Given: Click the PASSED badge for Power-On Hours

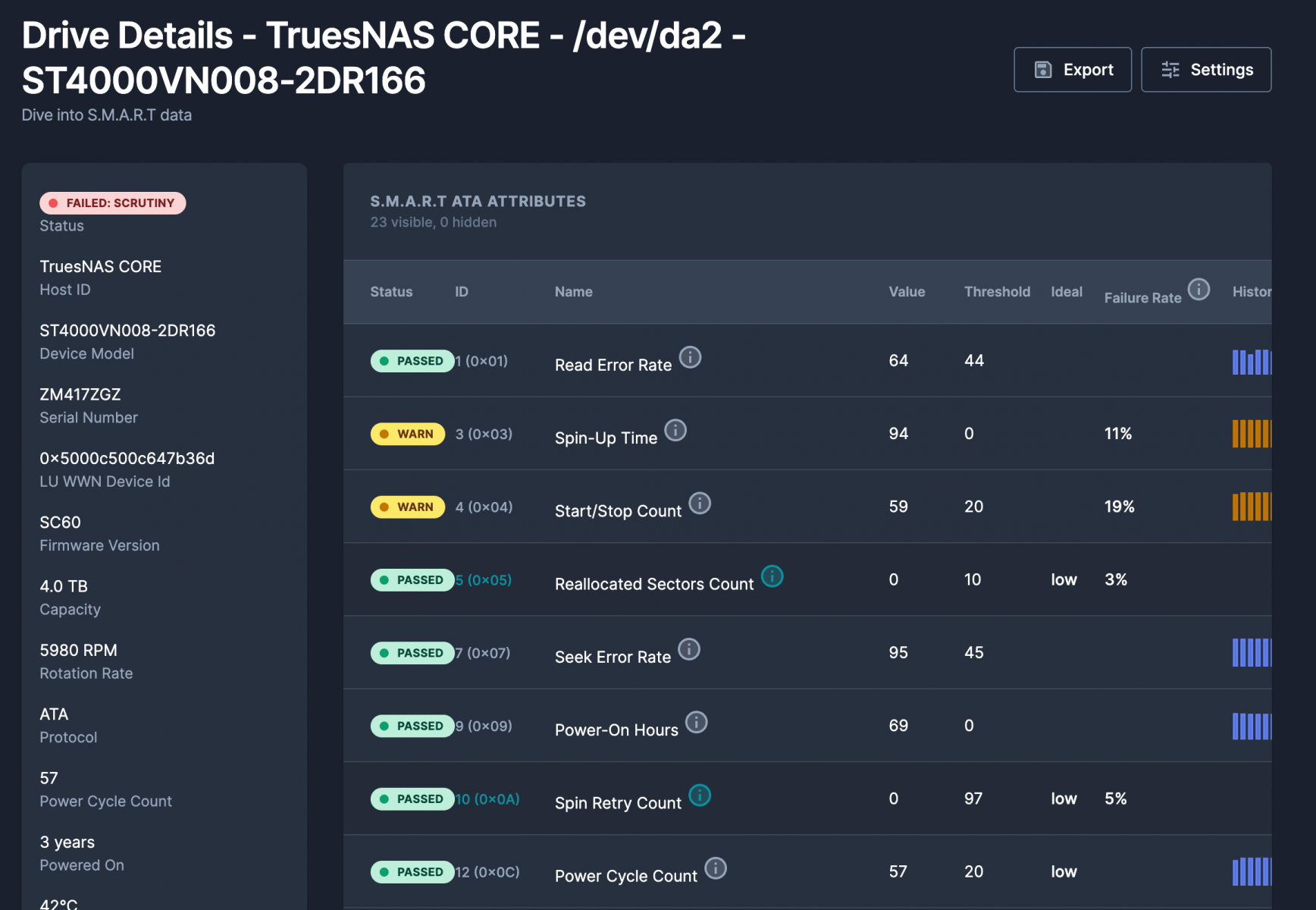Looking at the screenshot, I should pyautogui.click(x=412, y=726).
